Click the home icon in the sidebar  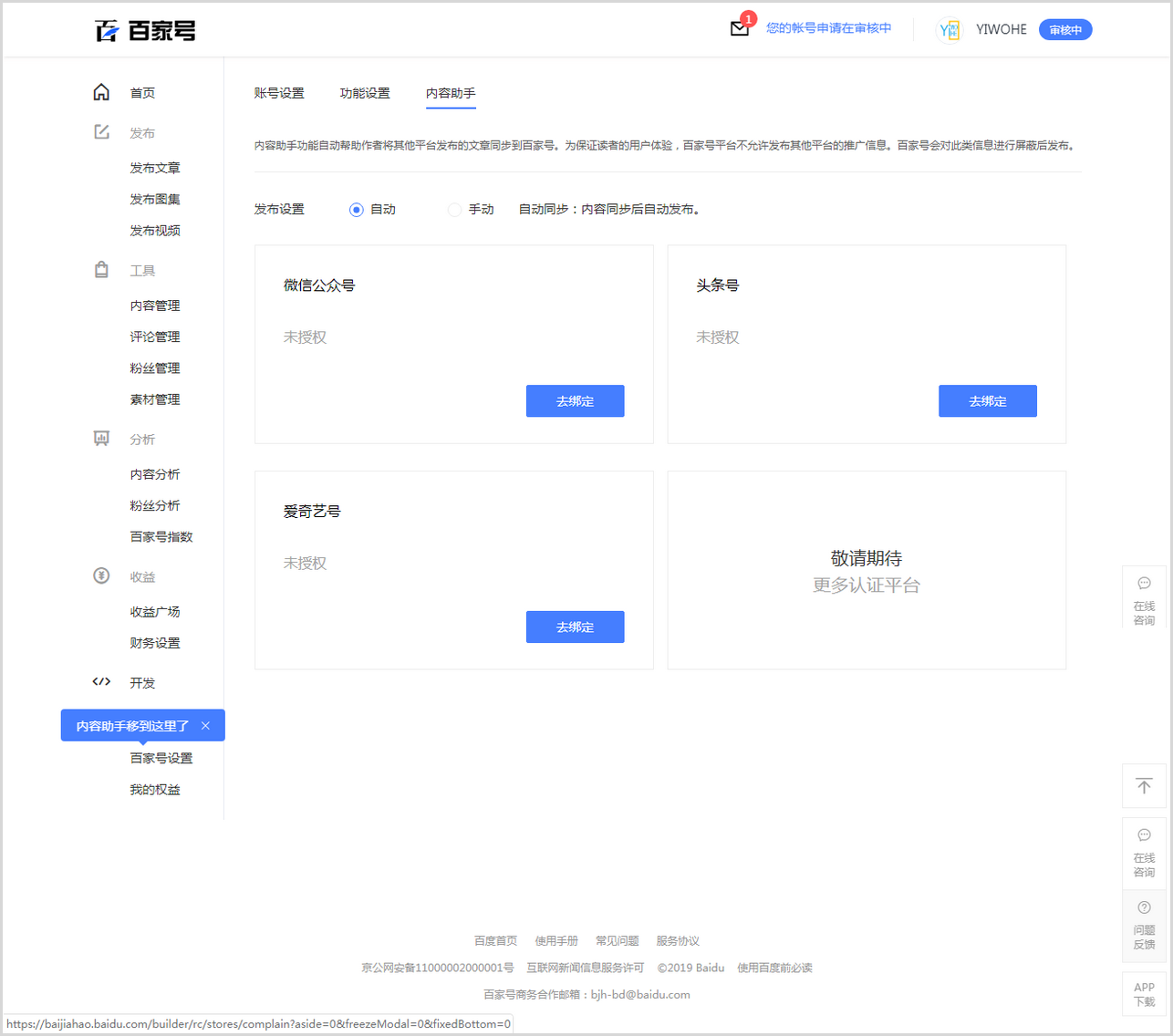point(101,91)
